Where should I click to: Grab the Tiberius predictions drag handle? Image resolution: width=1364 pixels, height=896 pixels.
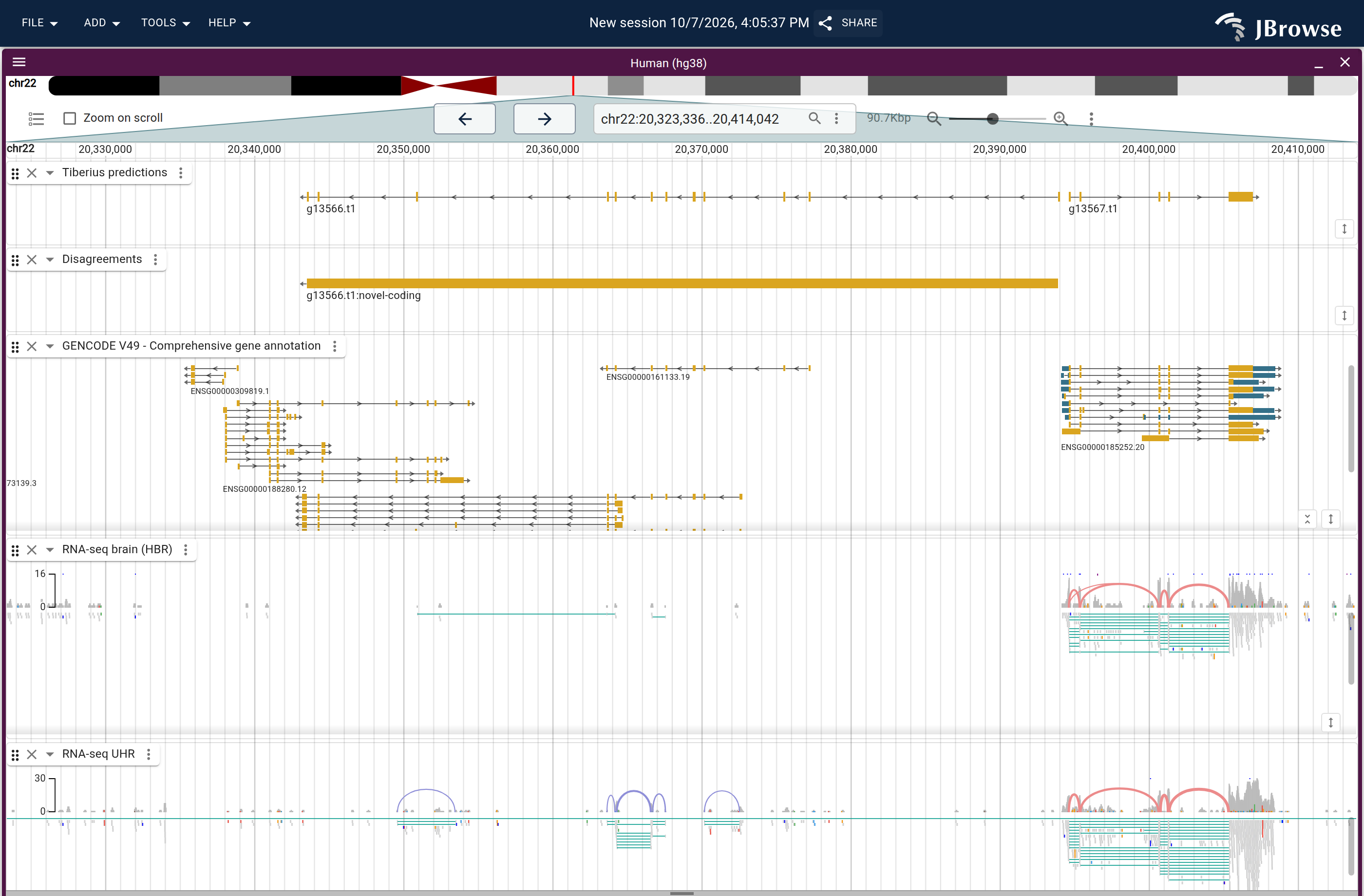[16, 173]
